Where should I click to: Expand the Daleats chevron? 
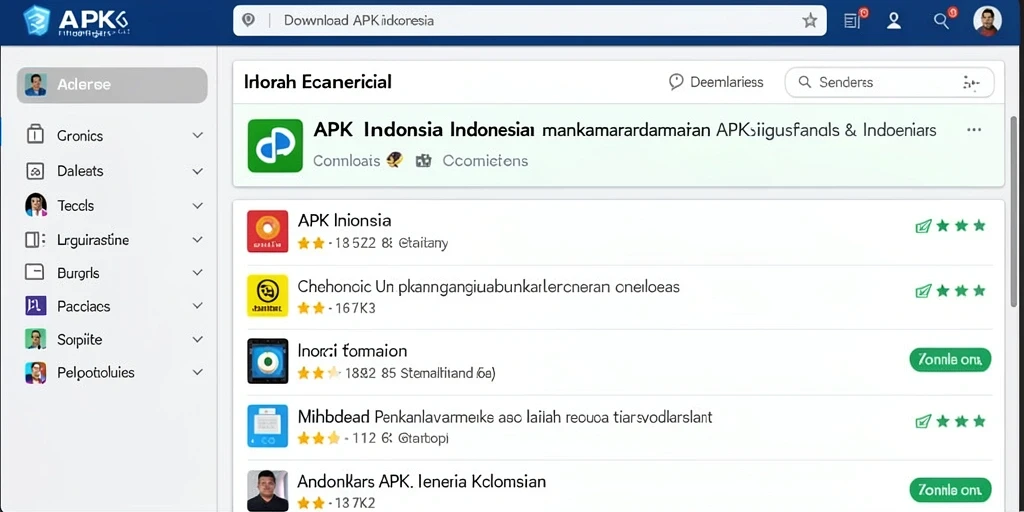pos(197,171)
